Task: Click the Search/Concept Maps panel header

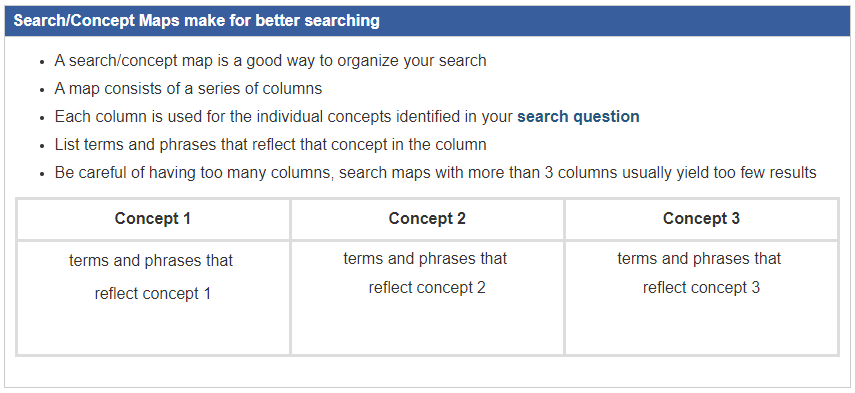Action: [428, 21]
